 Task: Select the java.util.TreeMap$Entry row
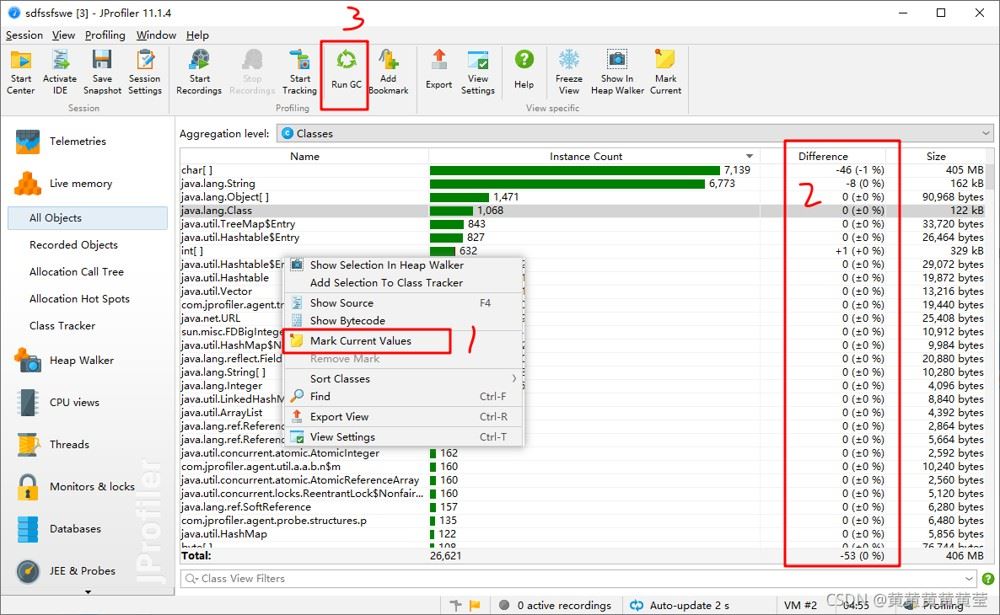click(x=582, y=224)
